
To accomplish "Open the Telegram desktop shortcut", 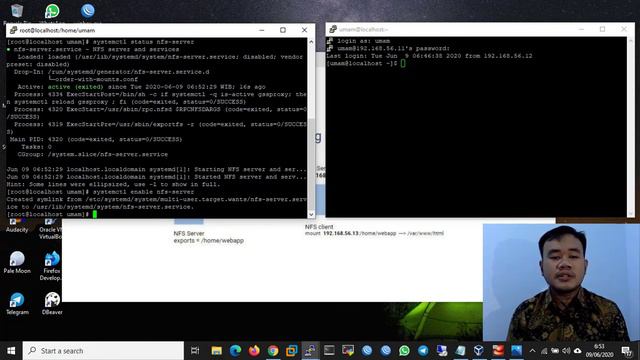I will coord(17,304).
